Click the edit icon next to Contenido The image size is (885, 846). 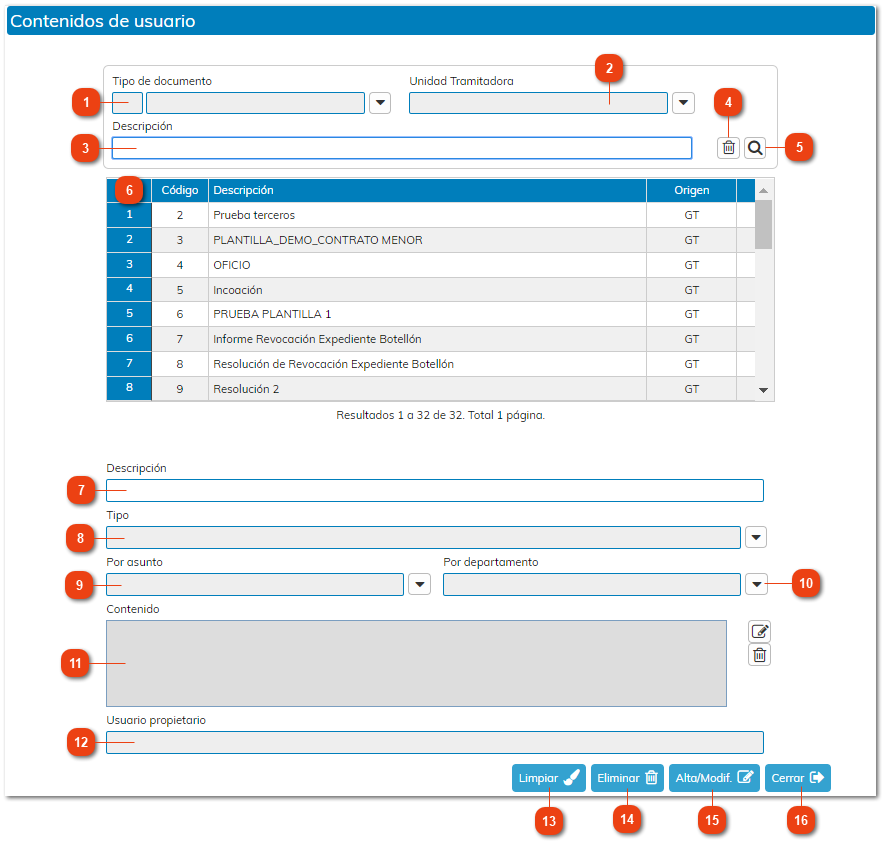click(759, 631)
